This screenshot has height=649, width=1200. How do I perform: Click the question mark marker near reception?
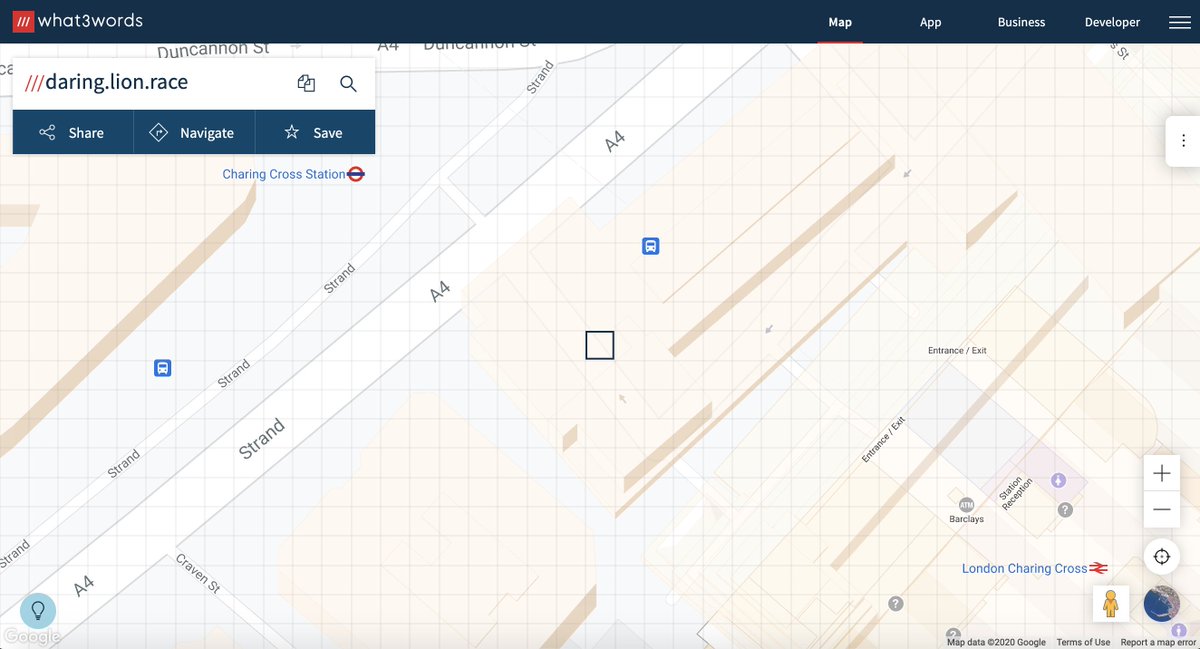coord(1065,510)
